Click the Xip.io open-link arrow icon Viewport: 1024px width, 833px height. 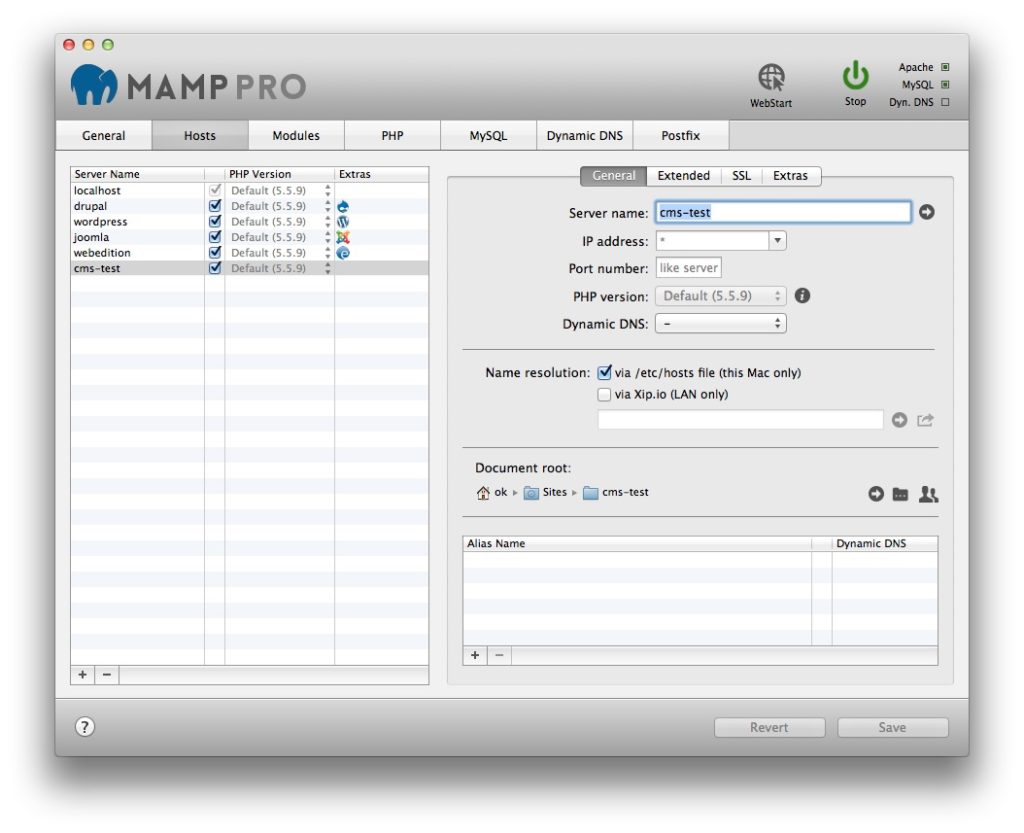(x=900, y=420)
